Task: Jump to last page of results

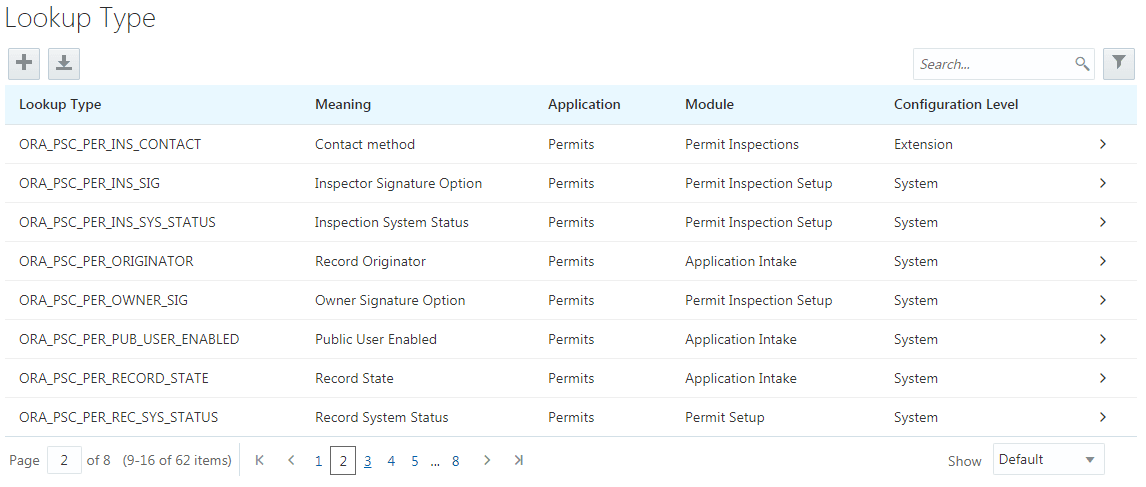Action: tap(518, 460)
